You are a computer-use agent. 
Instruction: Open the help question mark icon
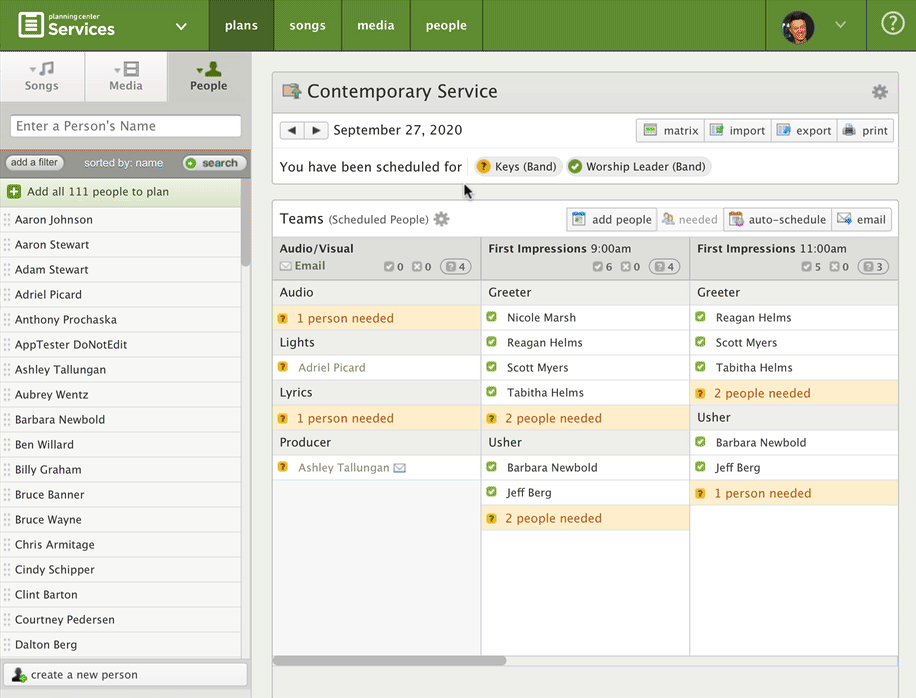pos(892,25)
